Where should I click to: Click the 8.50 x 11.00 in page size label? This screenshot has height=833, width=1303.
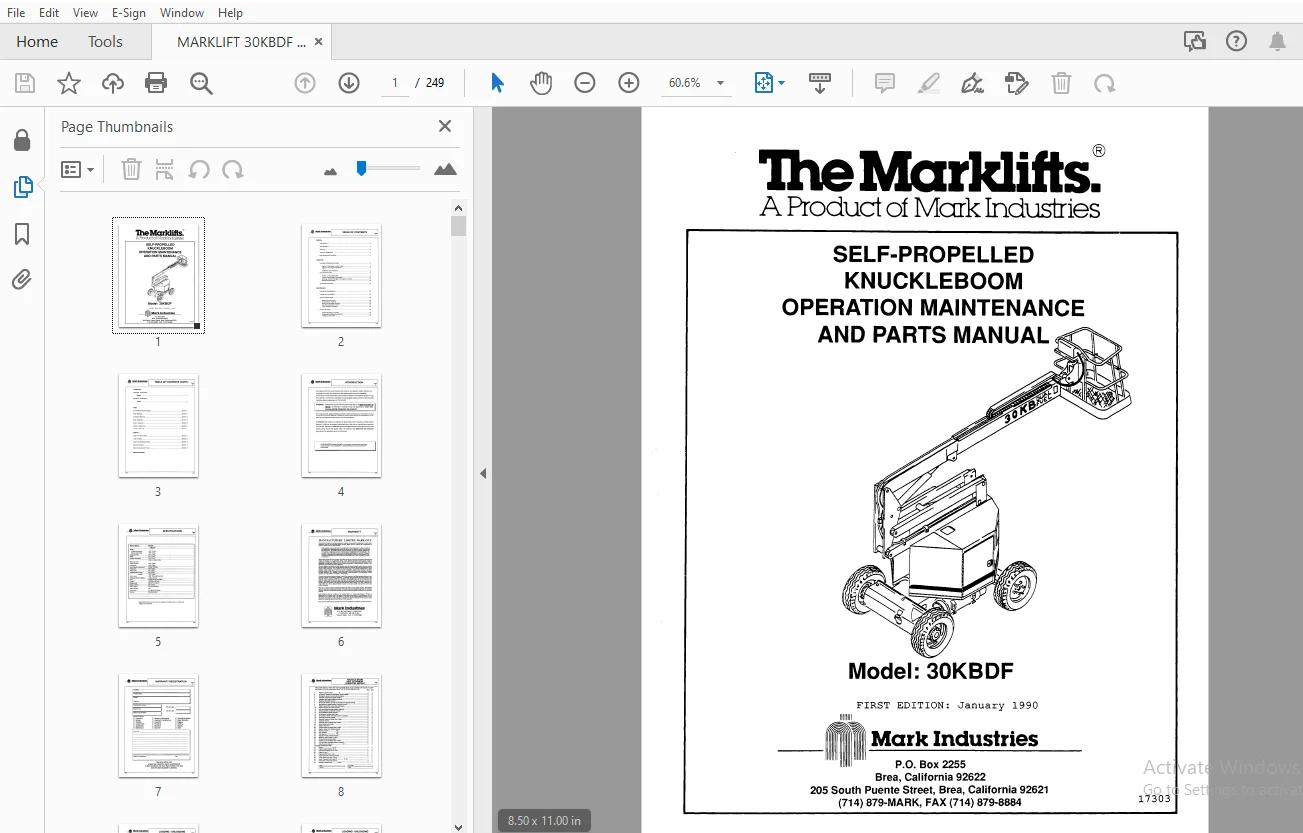click(544, 820)
